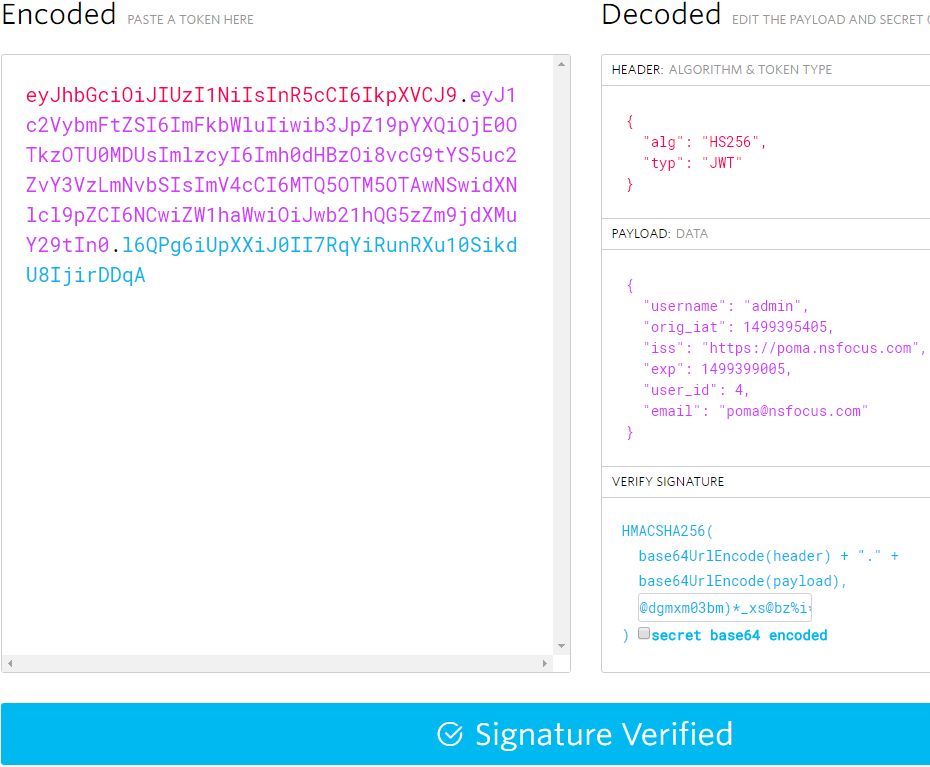Image resolution: width=930 pixels, height=767 pixels.
Task: Click the red header part of the token
Action: click(241, 95)
